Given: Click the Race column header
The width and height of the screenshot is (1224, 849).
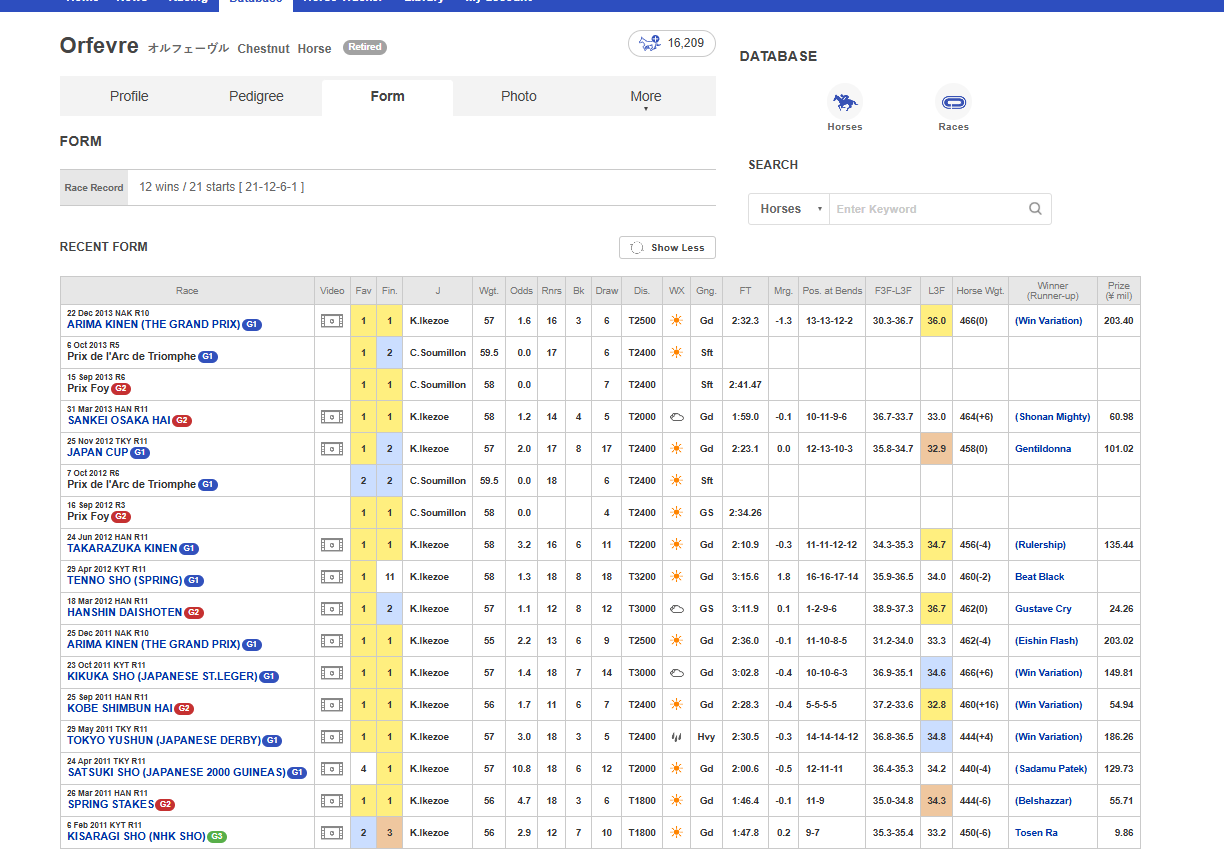Looking at the screenshot, I should pyautogui.click(x=187, y=291).
